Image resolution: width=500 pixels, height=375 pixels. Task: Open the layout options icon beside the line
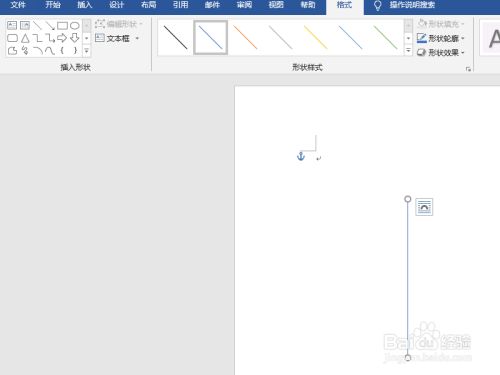pos(424,207)
